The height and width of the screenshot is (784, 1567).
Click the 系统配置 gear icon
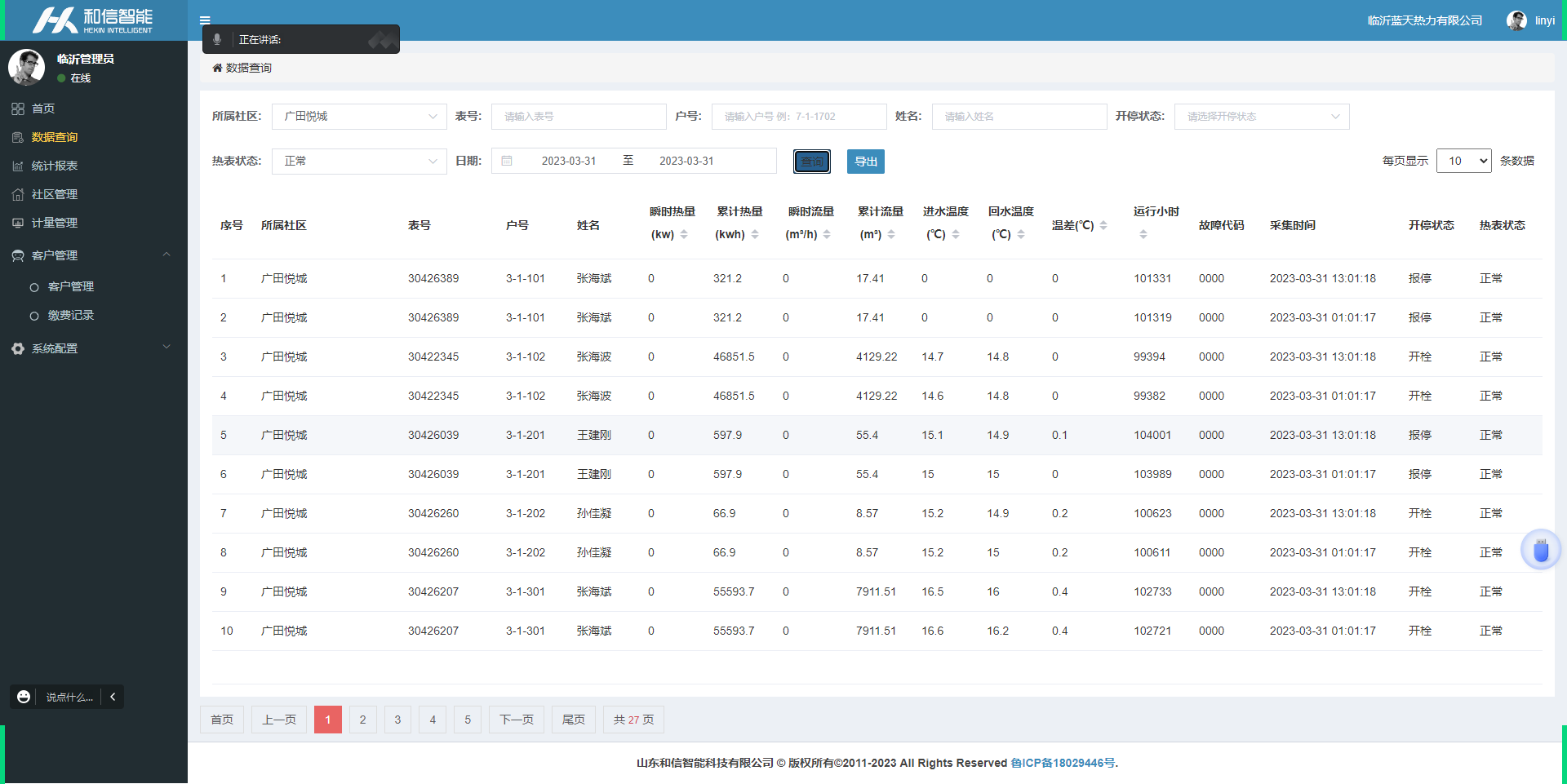pos(18,348)
